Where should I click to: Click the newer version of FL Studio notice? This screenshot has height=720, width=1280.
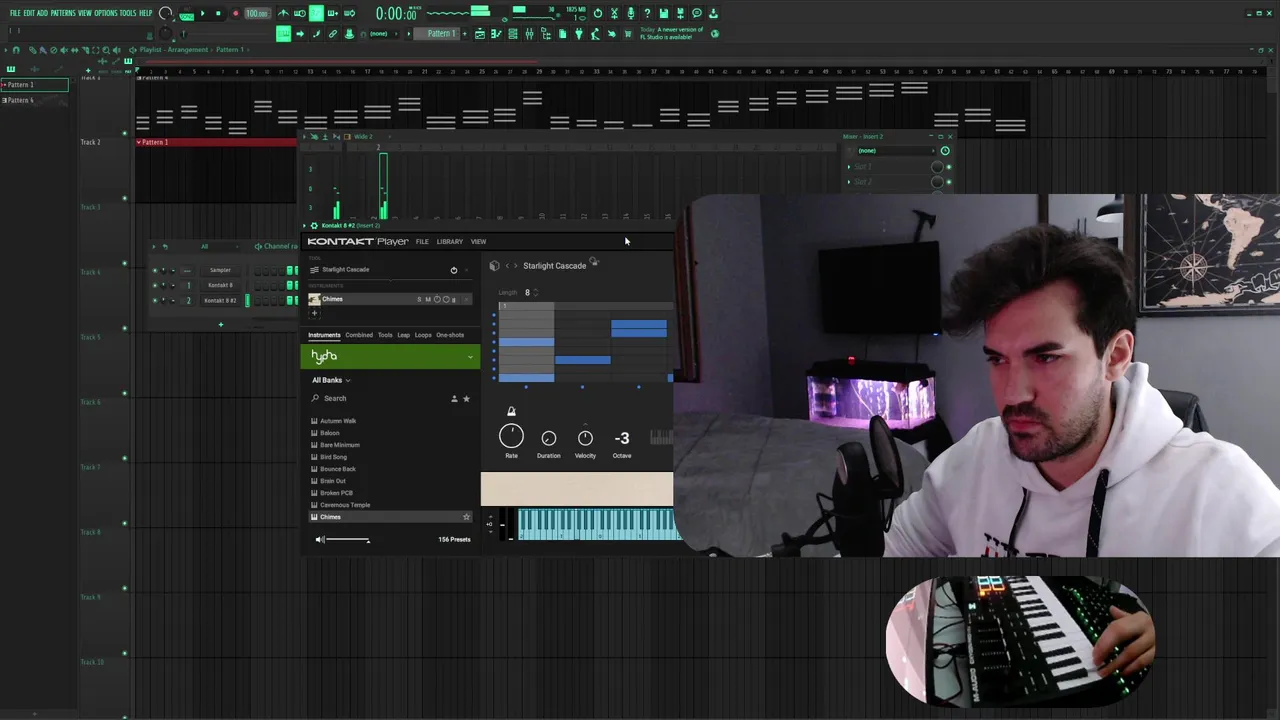click(672, 34)
